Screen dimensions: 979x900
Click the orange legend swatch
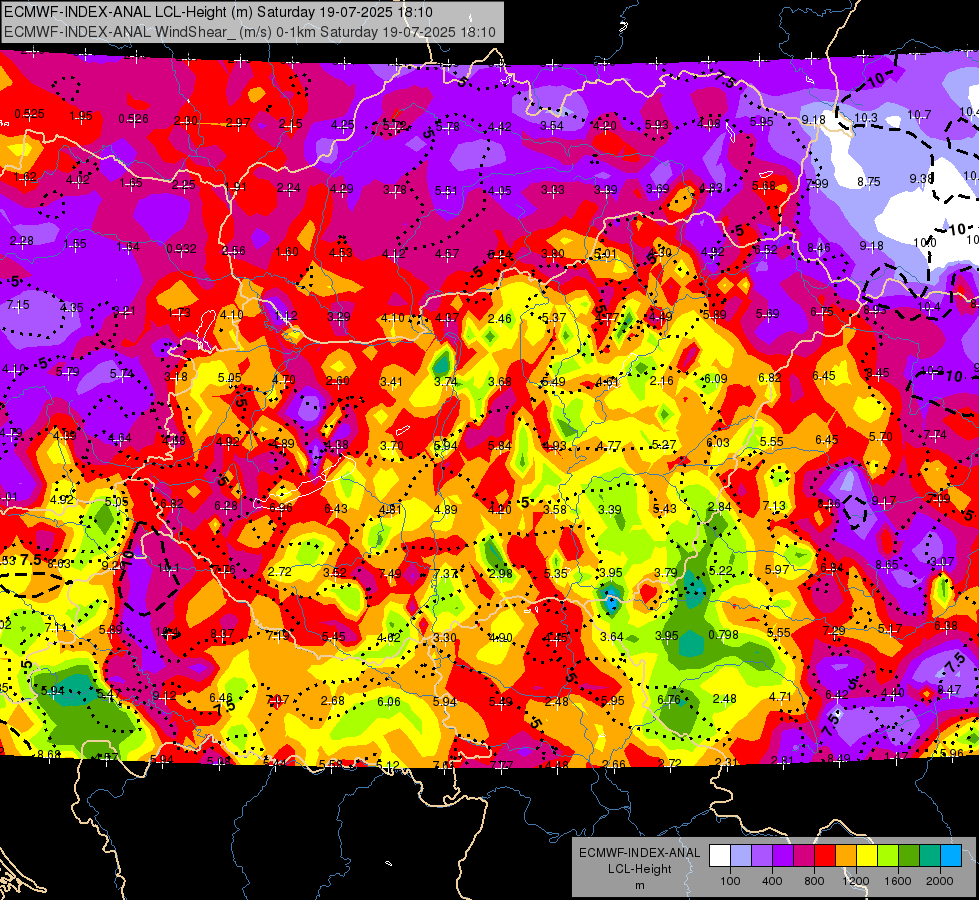[x=846, y=856]
